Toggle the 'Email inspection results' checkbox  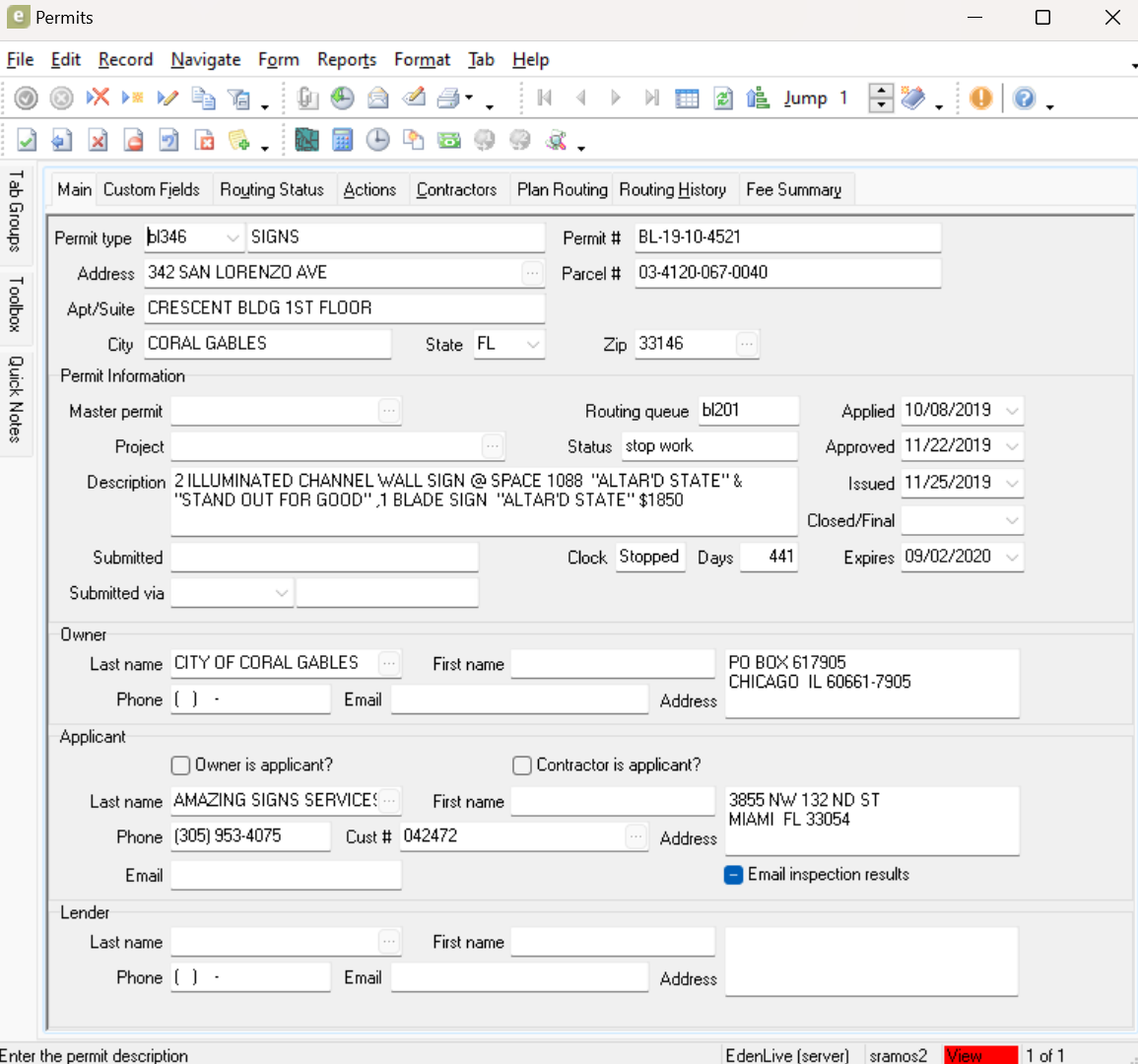(733, 875)
